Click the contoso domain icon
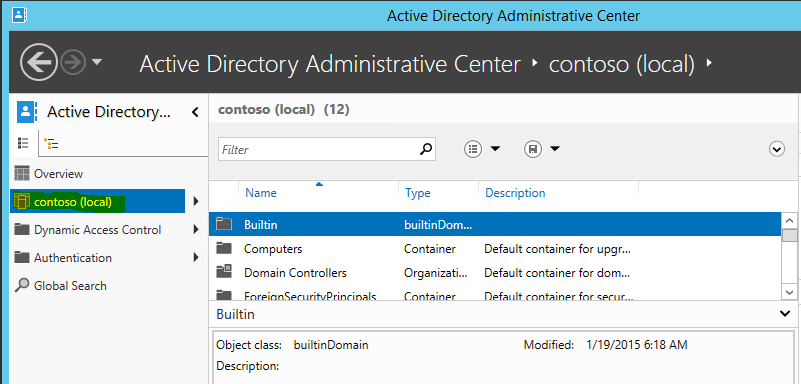Viewport: 801px width, 384px height. pyautogui.click(x=21, y=202)
